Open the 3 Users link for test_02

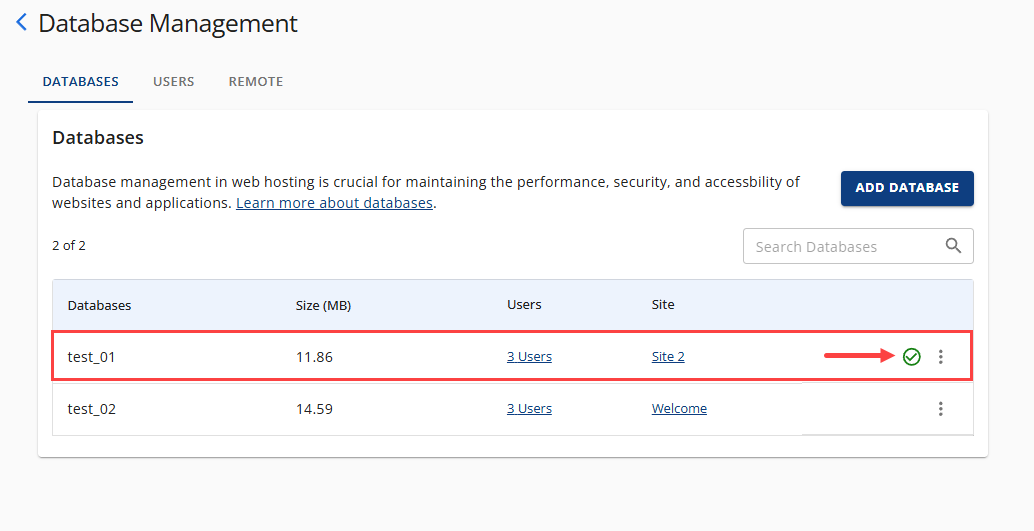(529, 409)
